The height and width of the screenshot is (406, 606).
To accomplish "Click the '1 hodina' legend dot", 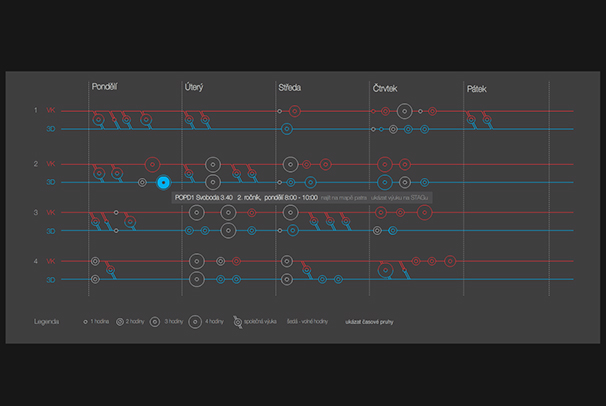I will [x=84, y=323].
